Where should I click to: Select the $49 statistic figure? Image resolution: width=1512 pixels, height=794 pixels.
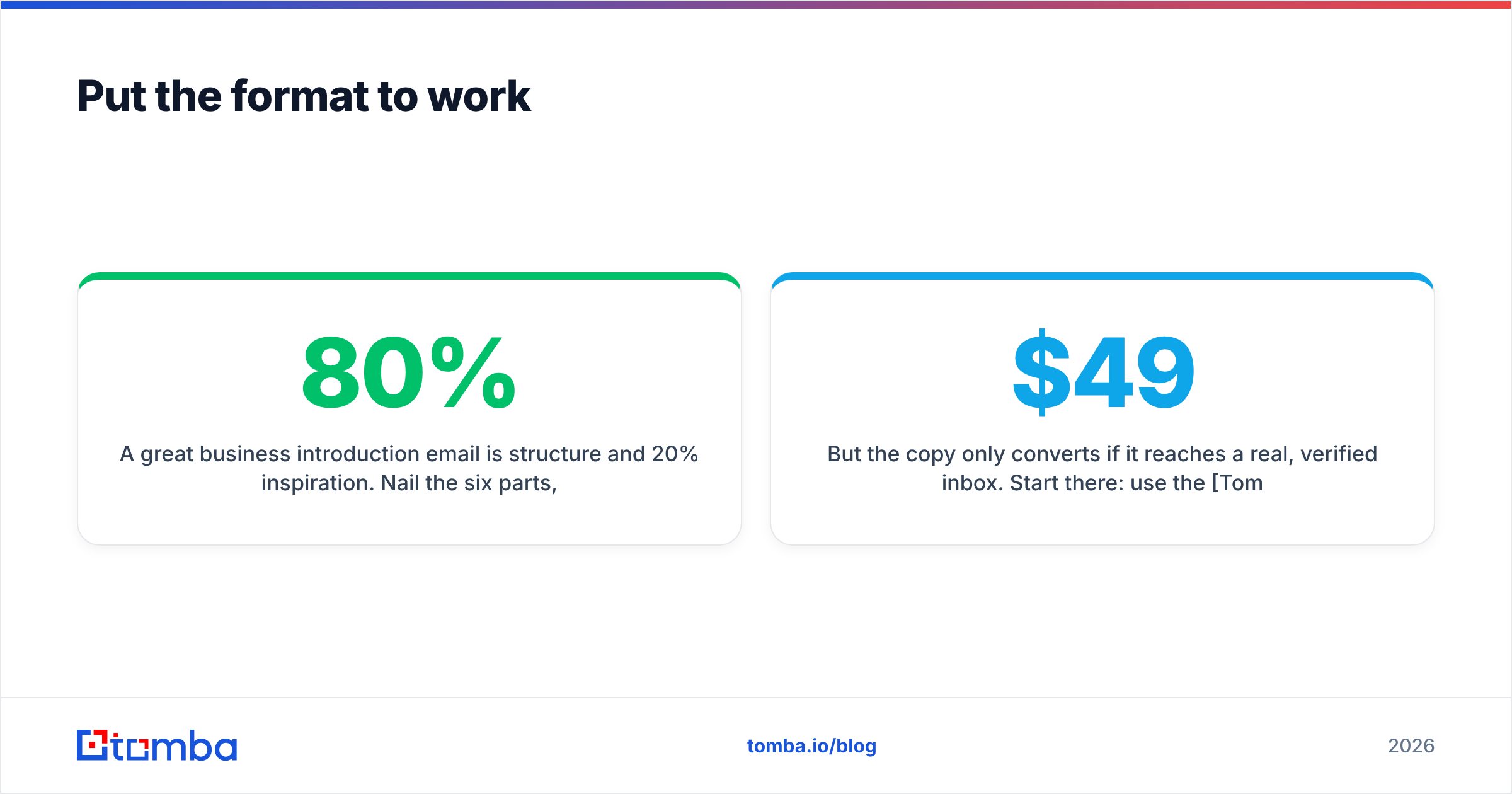tap(1103, 372)
